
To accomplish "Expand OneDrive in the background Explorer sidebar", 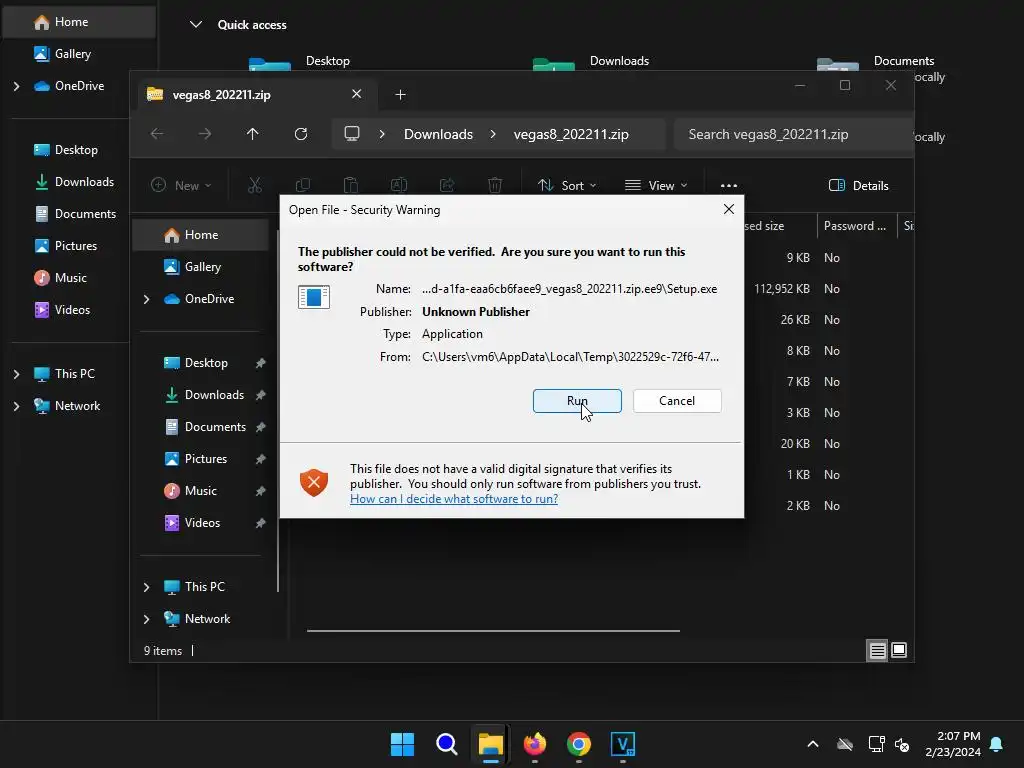I will 16,86.
